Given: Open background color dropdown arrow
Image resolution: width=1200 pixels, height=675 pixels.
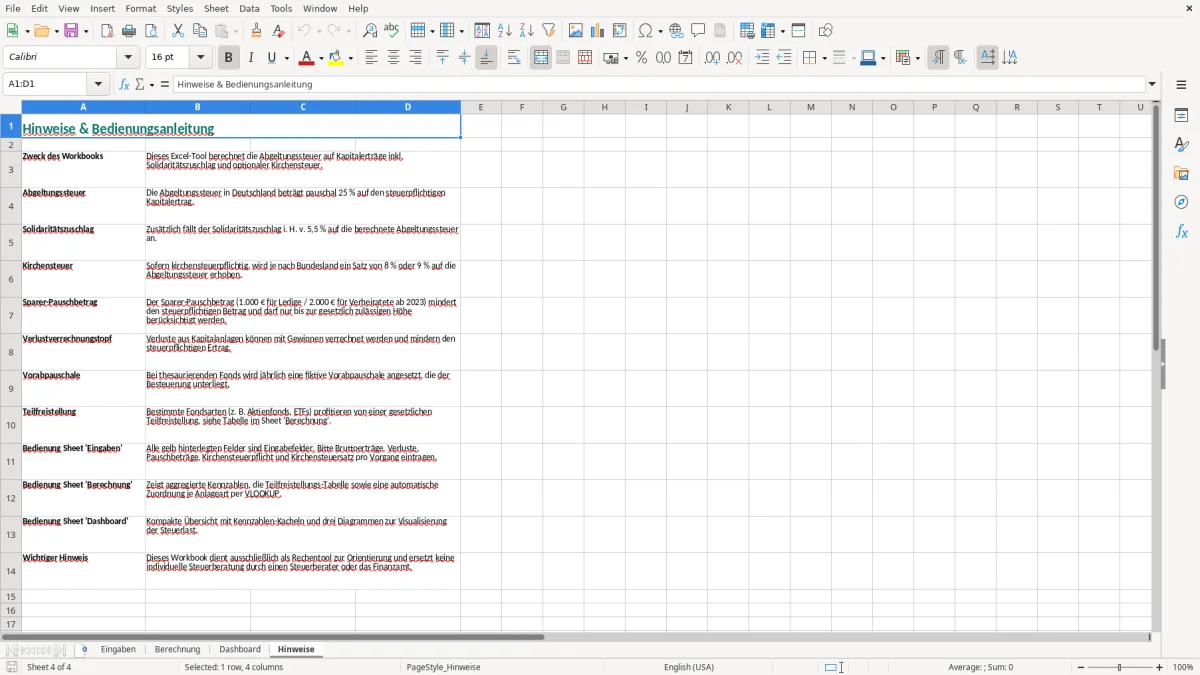Looking at the screenshot, I should [x=350, y=58].
